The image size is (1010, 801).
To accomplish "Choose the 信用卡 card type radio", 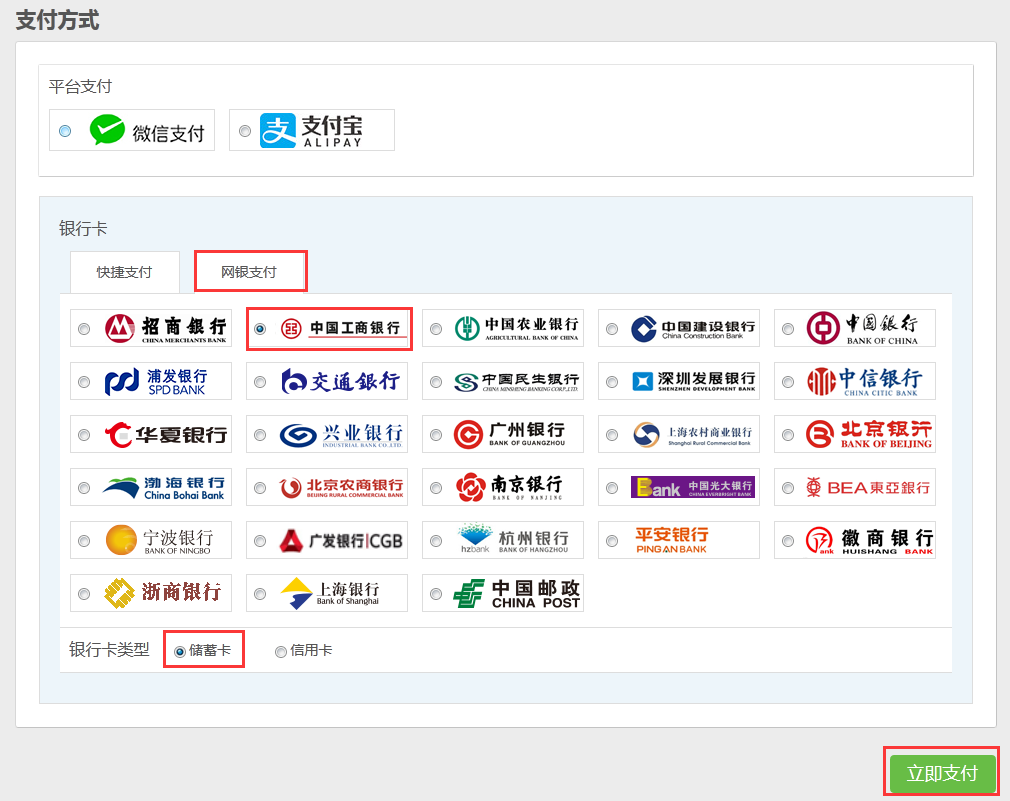I will tap(281, 652).
